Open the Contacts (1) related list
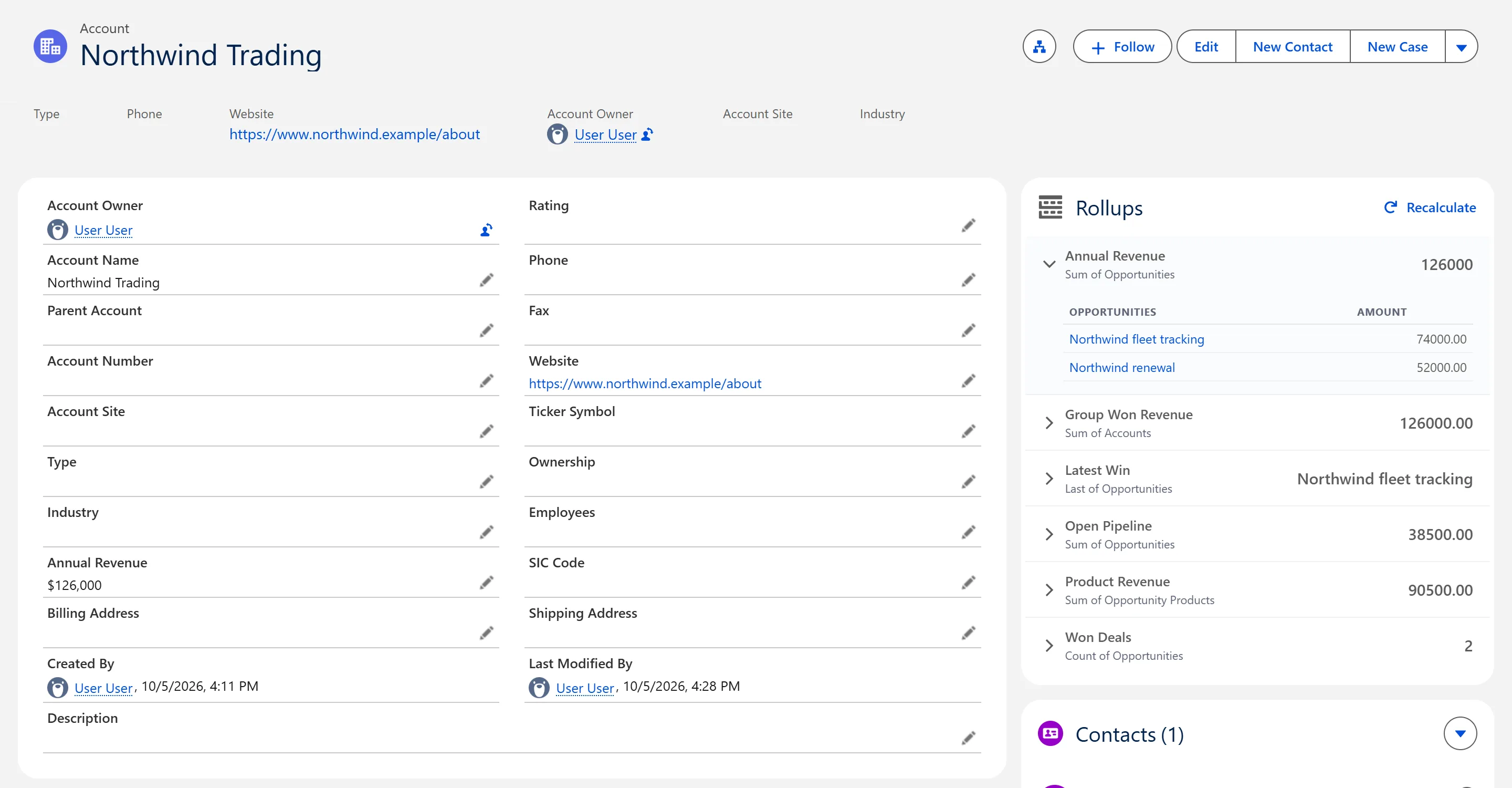 pyautogui.click(x=1129, y=734)
